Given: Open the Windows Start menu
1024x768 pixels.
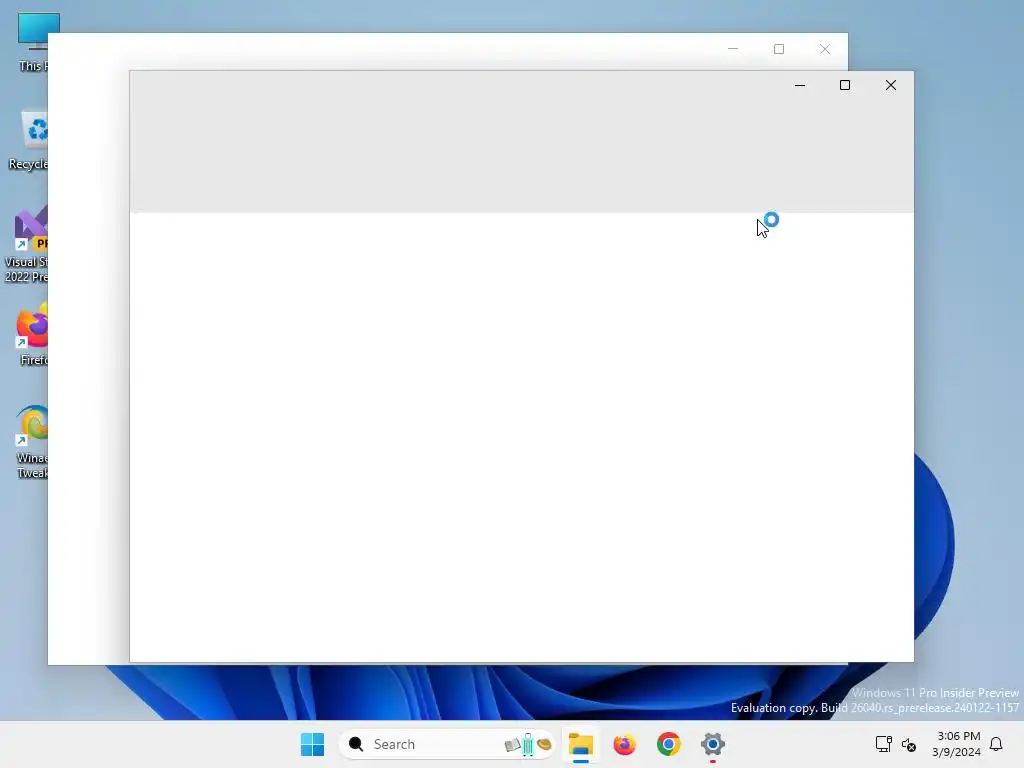Looking at the screenshot, I should pos(312,744).
